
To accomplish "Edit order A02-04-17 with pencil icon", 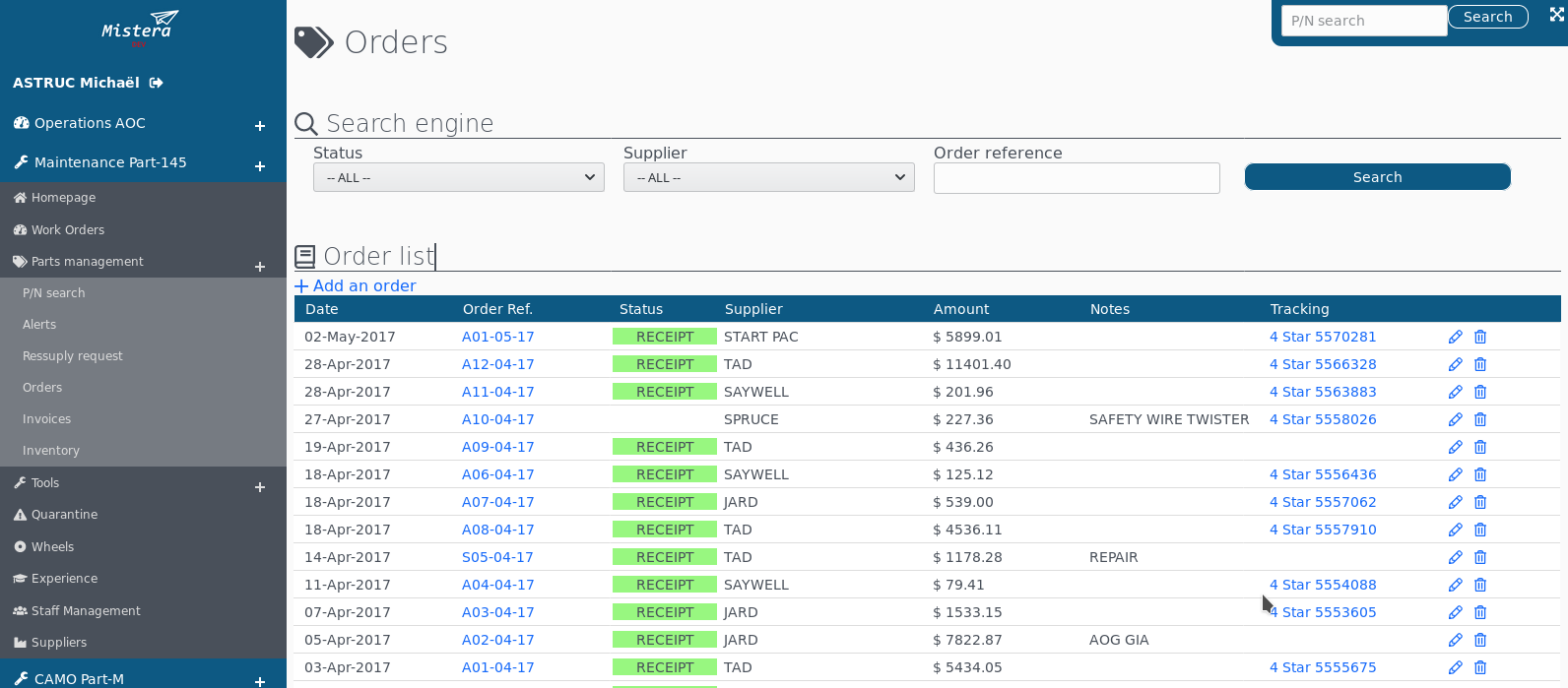I will click(x=1455, y=640).
